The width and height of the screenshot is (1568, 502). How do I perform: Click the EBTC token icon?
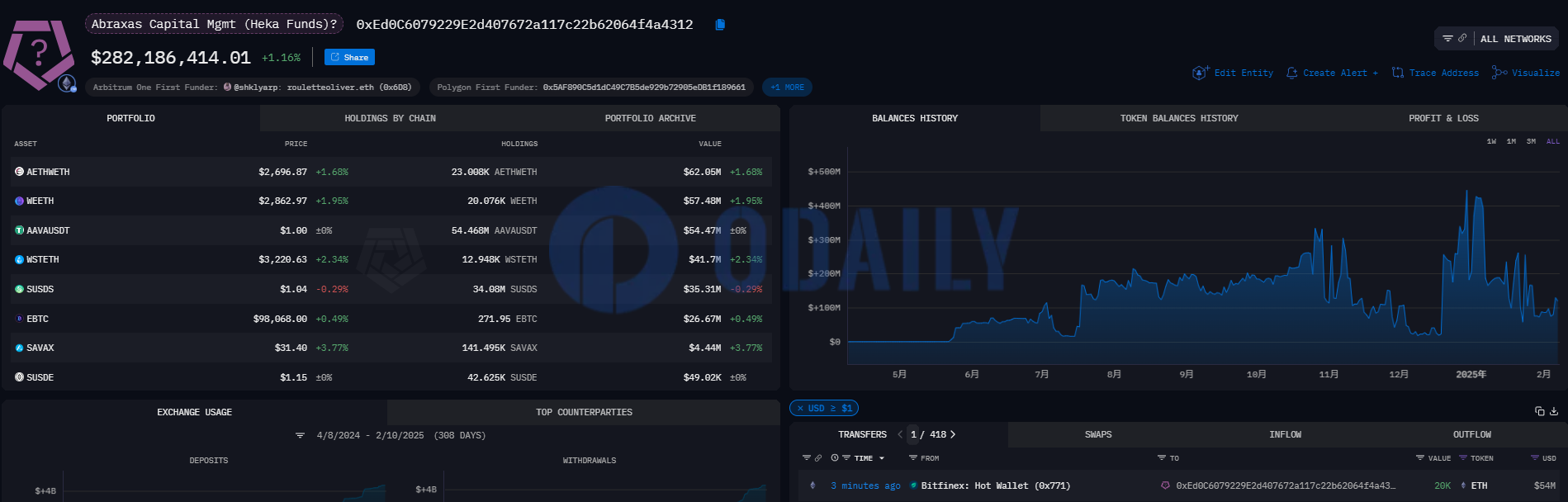[x=19, y=319]
